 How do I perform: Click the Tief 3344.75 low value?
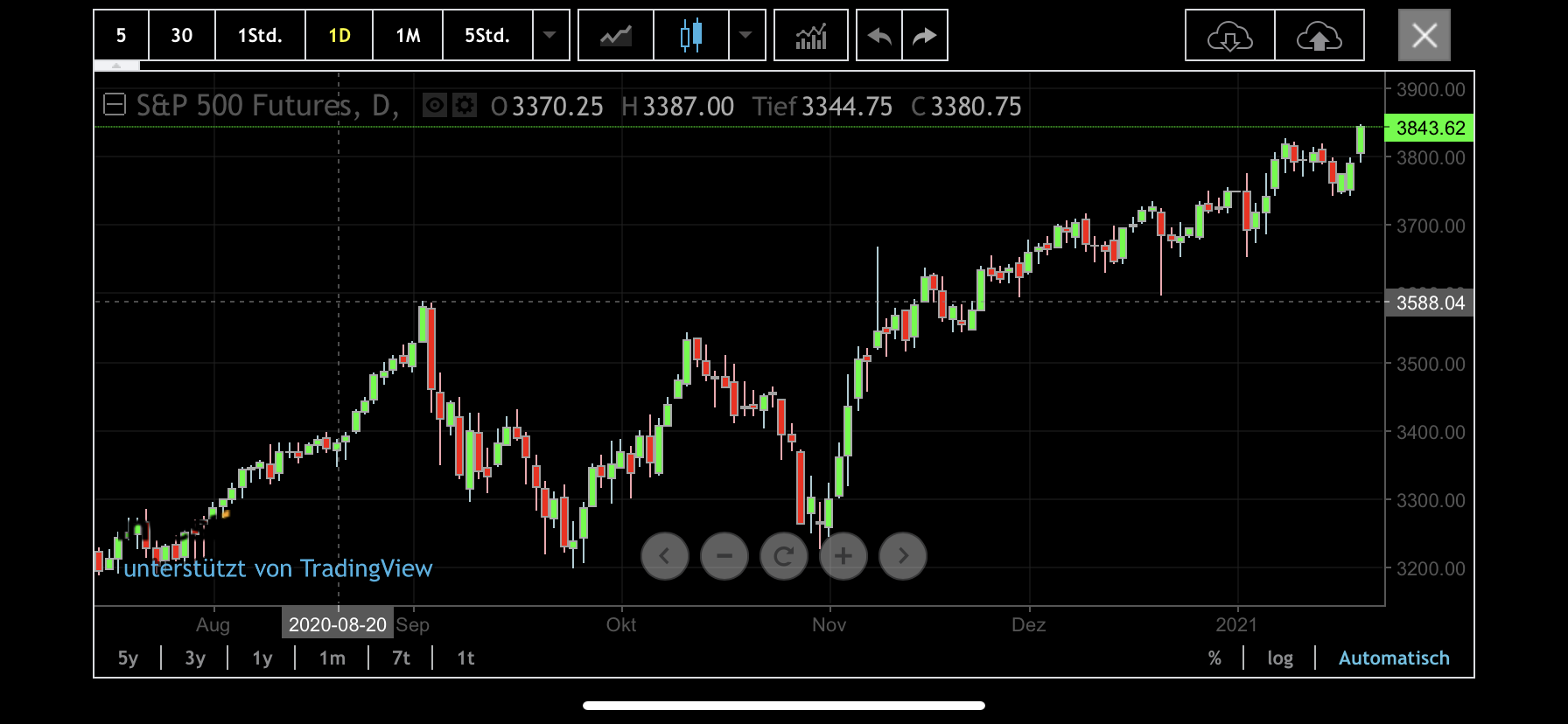coord(822,107)
